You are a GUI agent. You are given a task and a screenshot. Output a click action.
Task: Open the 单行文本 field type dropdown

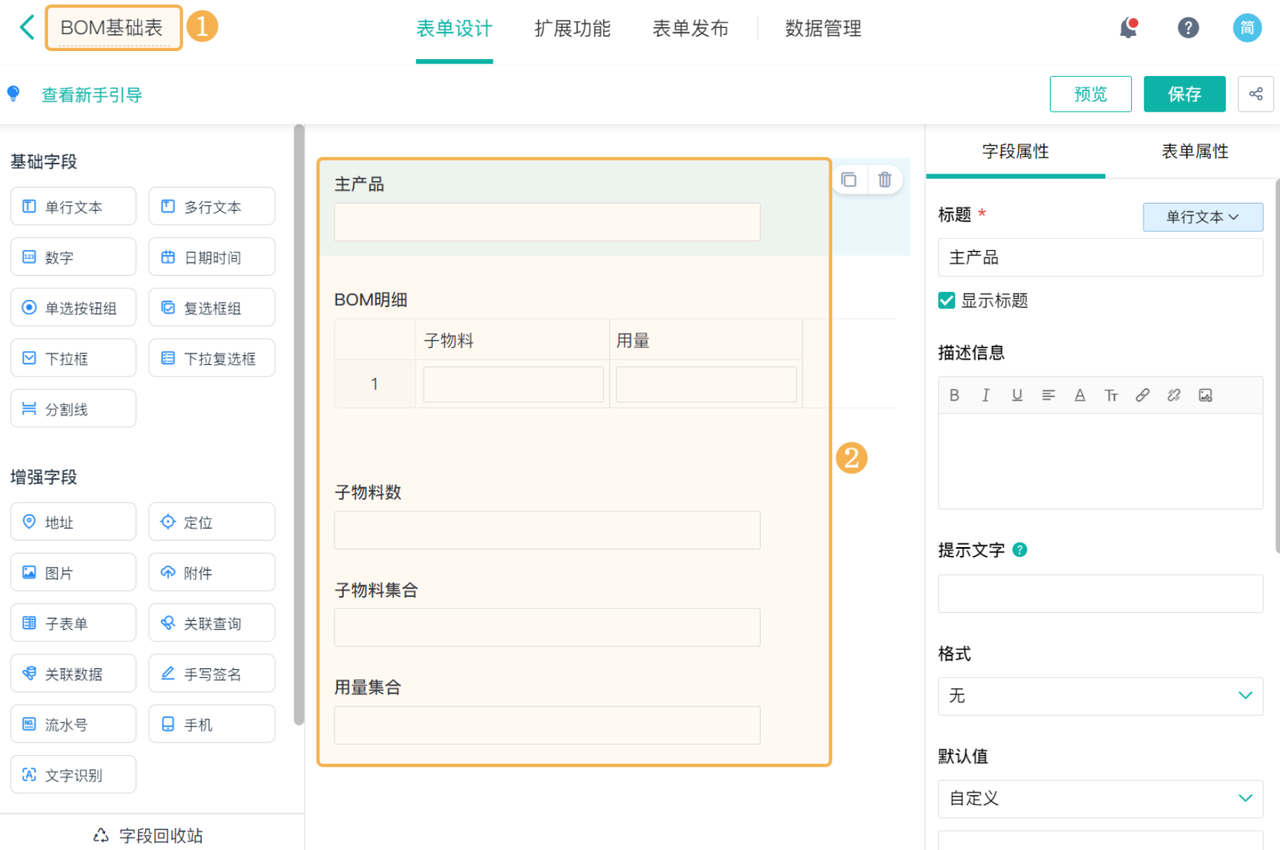pyautogui.click(x=1203, y=217)
